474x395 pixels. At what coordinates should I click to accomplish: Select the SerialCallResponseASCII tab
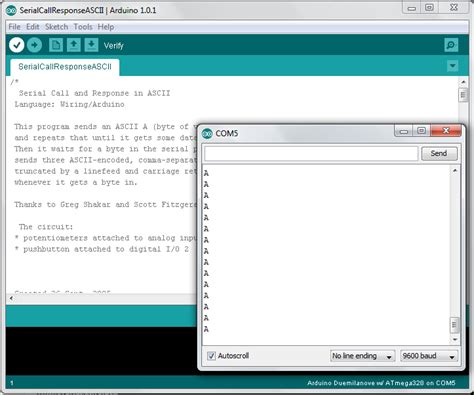coord(65,67)
